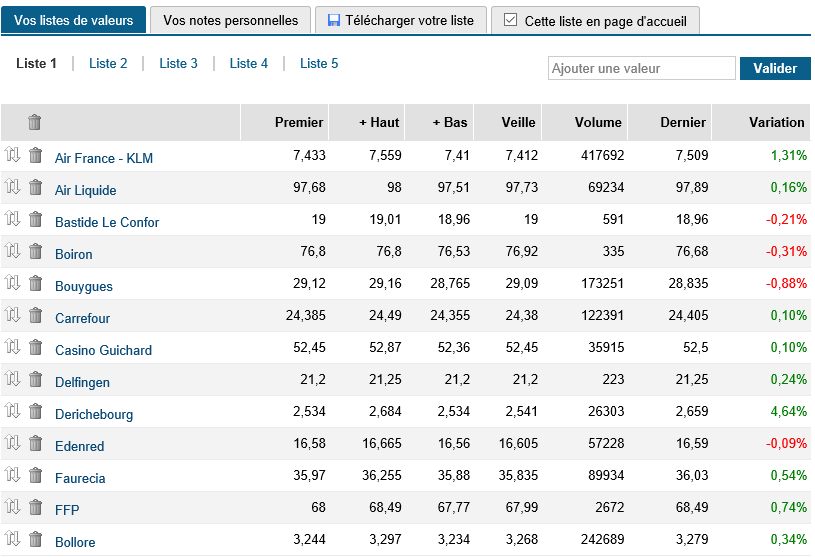Screen dimensions: 815x557
Task: Click reorder arrows beside Delfingen
Action: 12,379
